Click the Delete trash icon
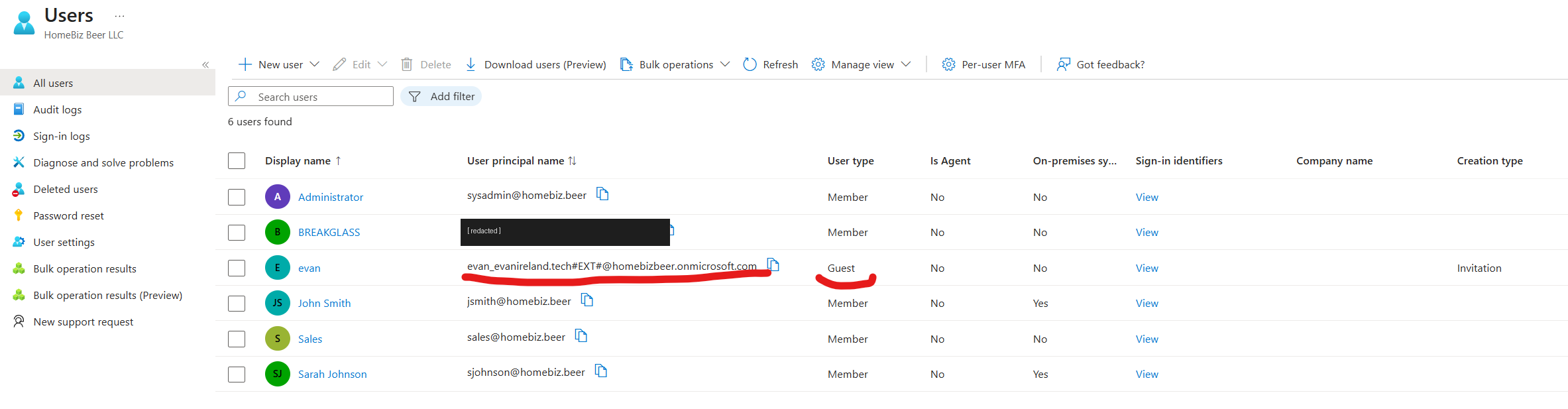The width and height of the screenshot is (1568, 409). [407, 64]
